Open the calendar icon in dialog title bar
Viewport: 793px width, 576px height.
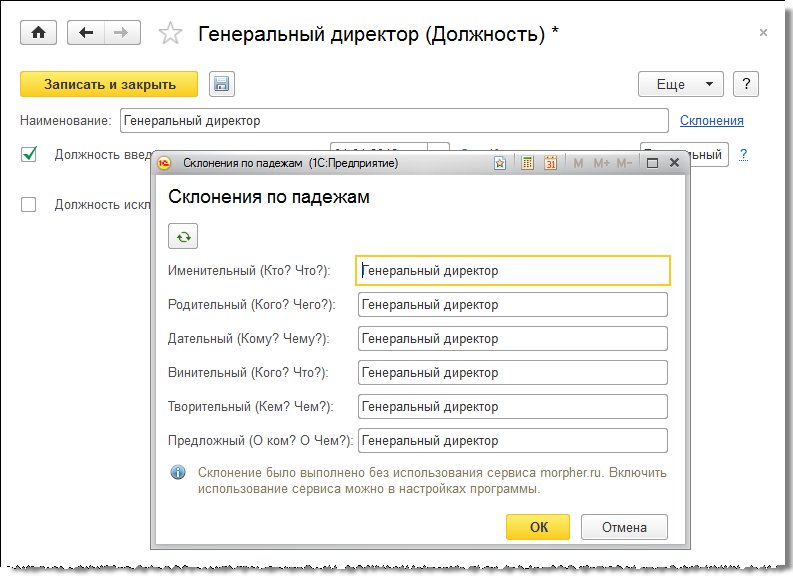(x=550, y=163)
